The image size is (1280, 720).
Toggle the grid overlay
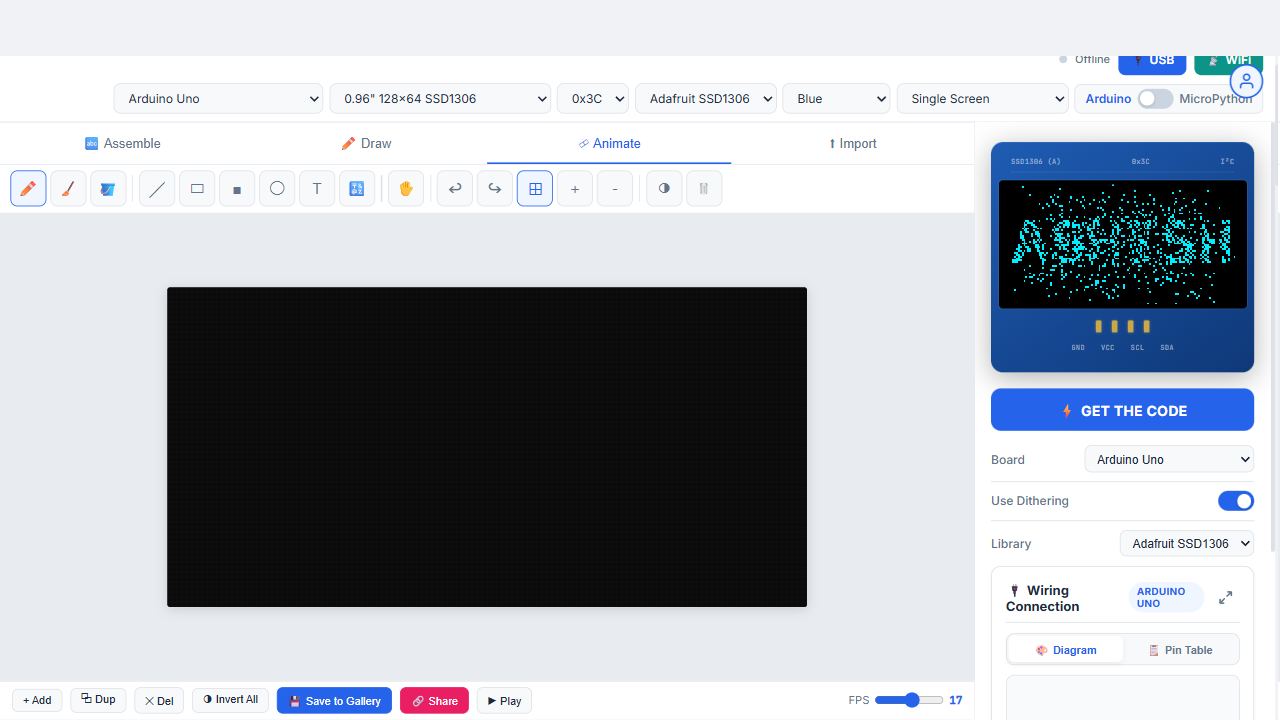point(535,188)
